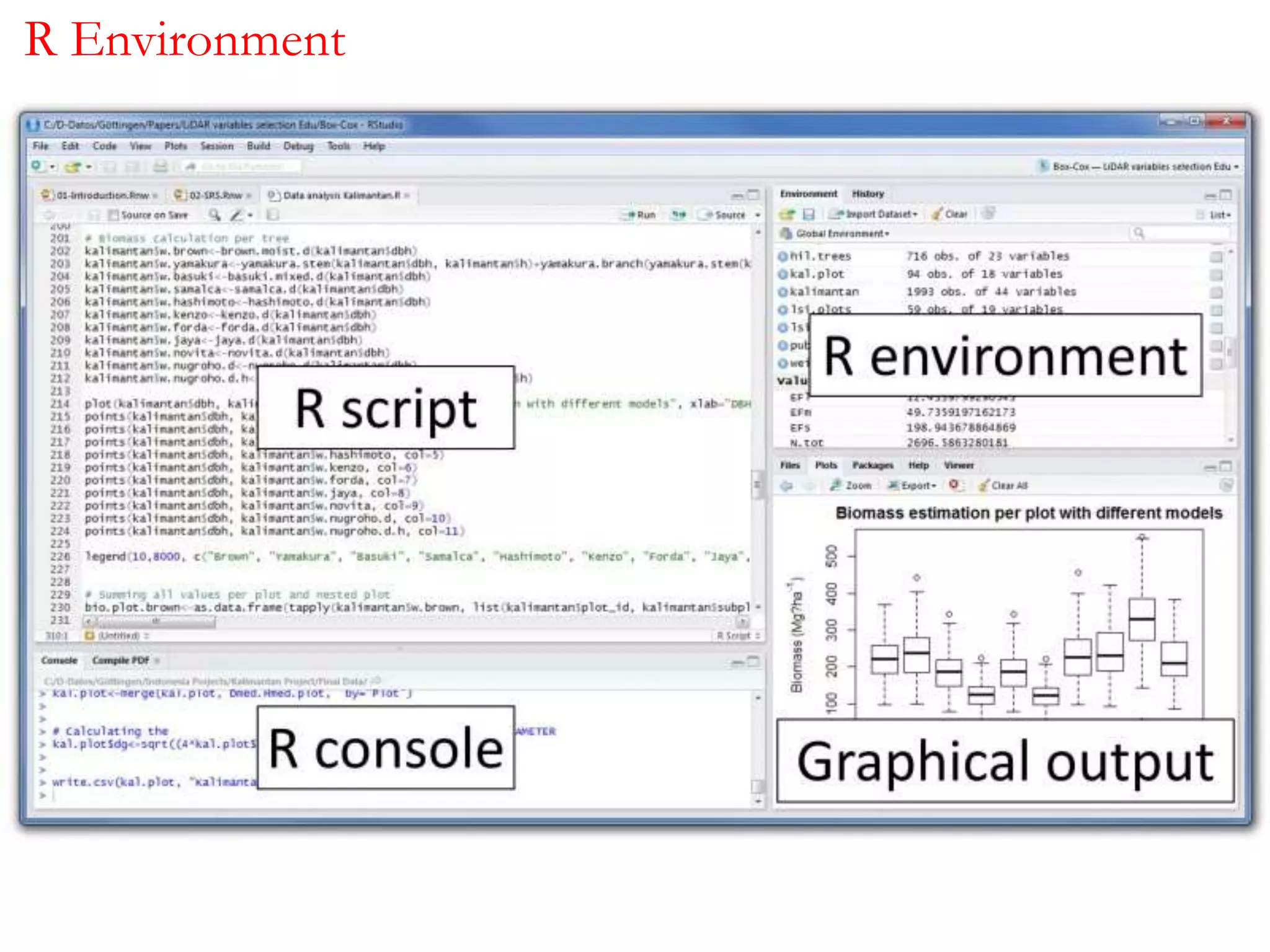Image resolution: width=1270 pixels, height=952 pixels.
Task: Click the Save workspace disk icon in Environment pane
Action: pyautogui.click(x=808, y=214)
